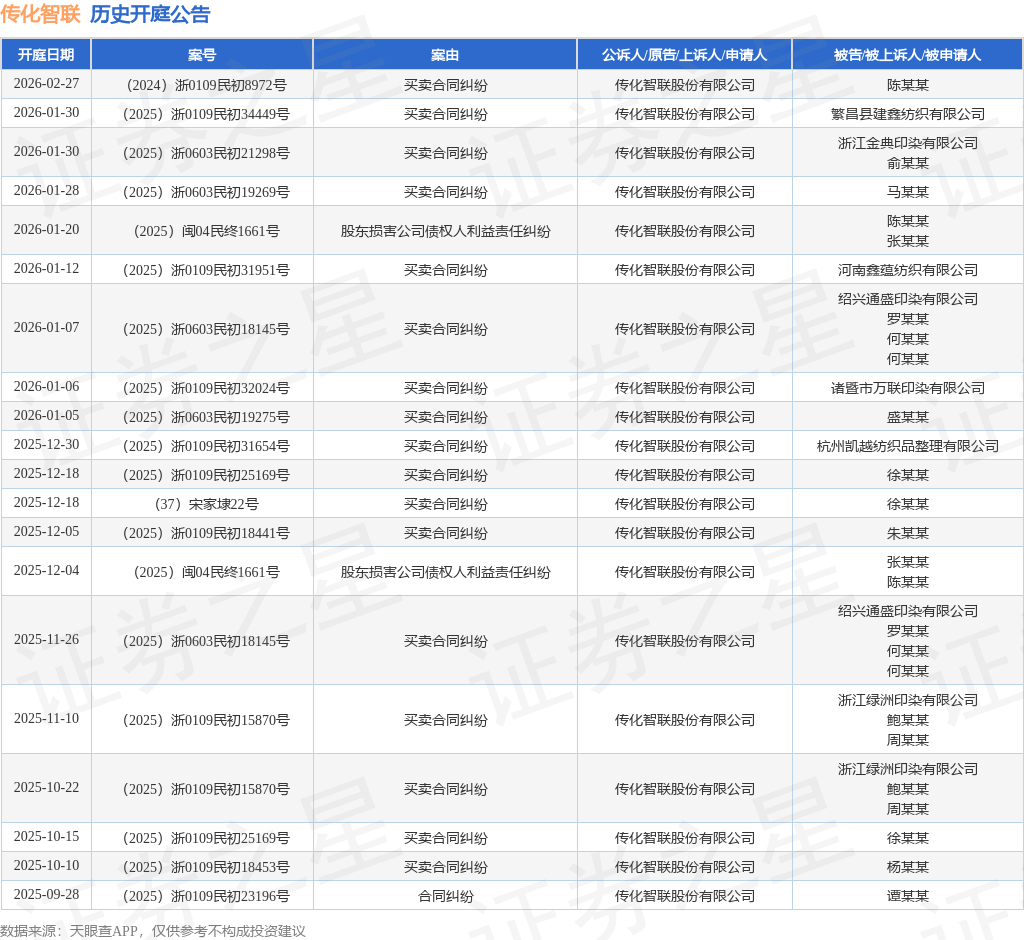Click case number (2025)浙0109民初18441号
Viewport: 1024px width, 940px height.
tap(206, 533)
